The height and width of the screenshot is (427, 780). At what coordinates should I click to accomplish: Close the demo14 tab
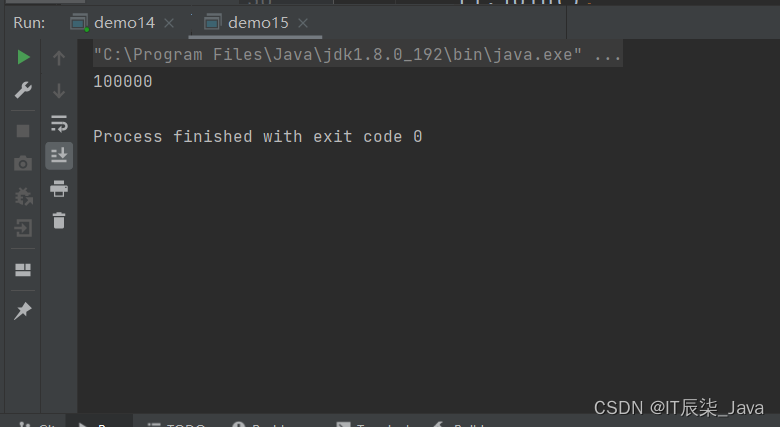point(169,23)
